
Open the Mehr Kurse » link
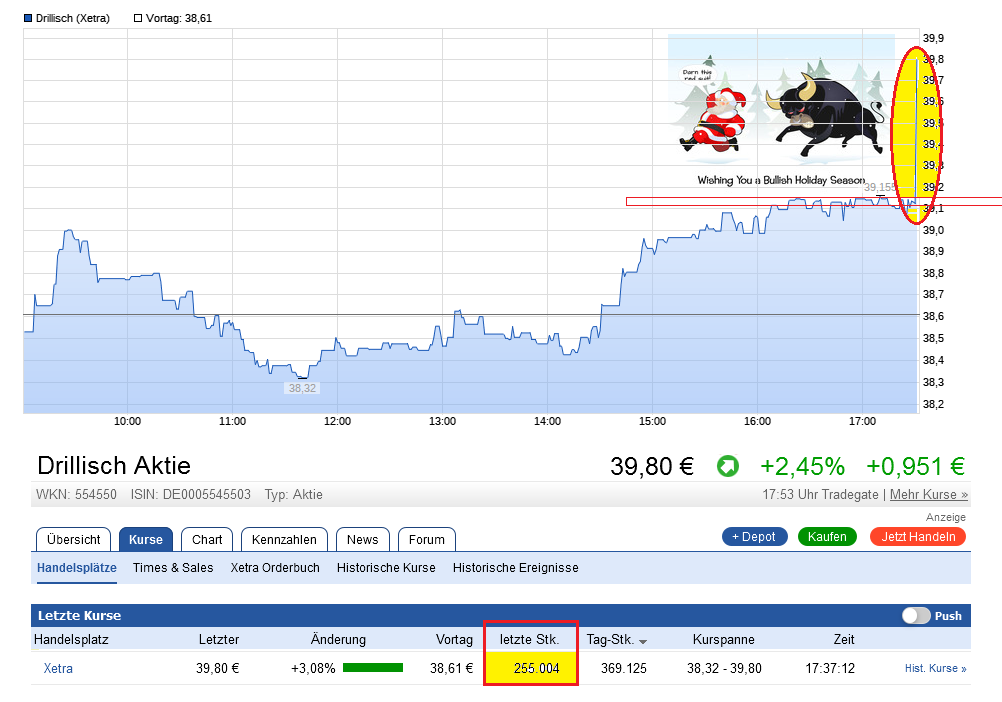pyautogui.click(x=929, y=494)
